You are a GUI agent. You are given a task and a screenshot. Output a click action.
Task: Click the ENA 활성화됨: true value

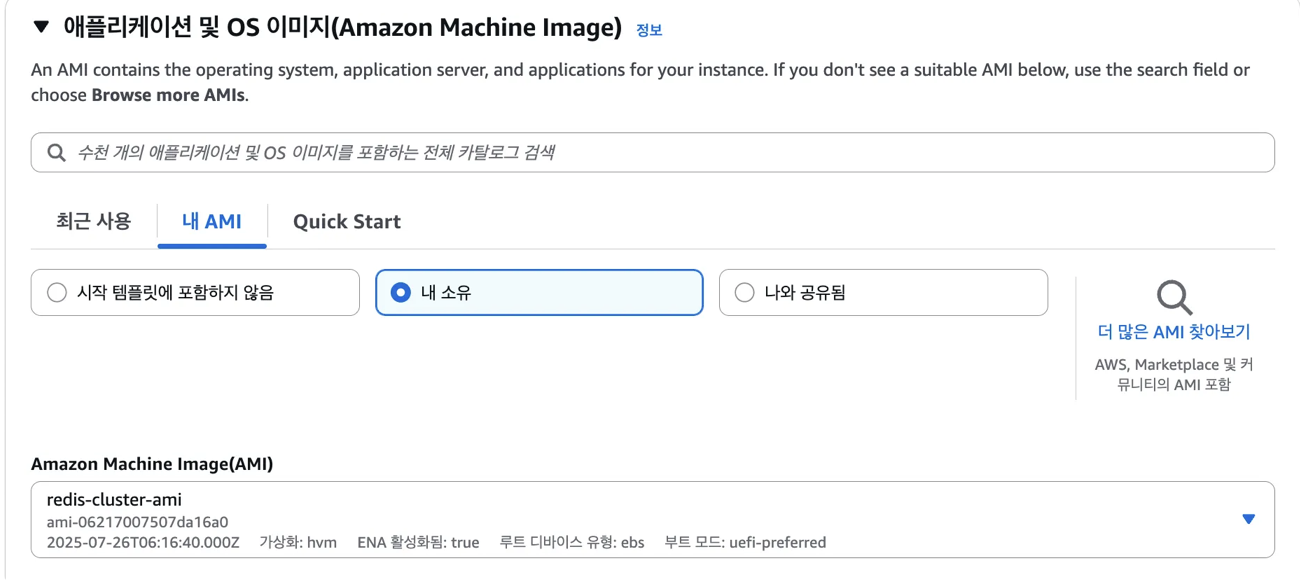click(x=418, y=543)
